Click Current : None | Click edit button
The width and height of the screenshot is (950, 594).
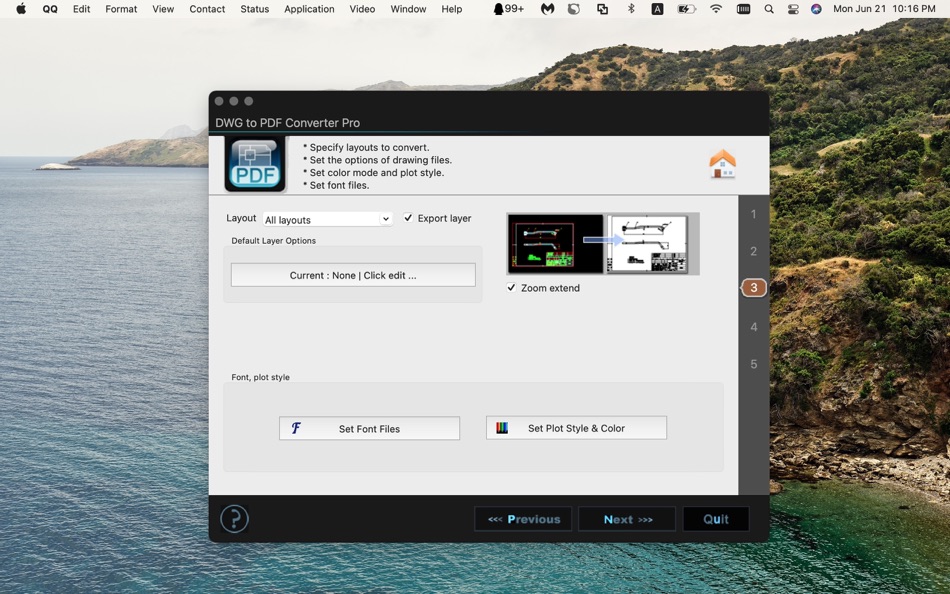[353, 275]
